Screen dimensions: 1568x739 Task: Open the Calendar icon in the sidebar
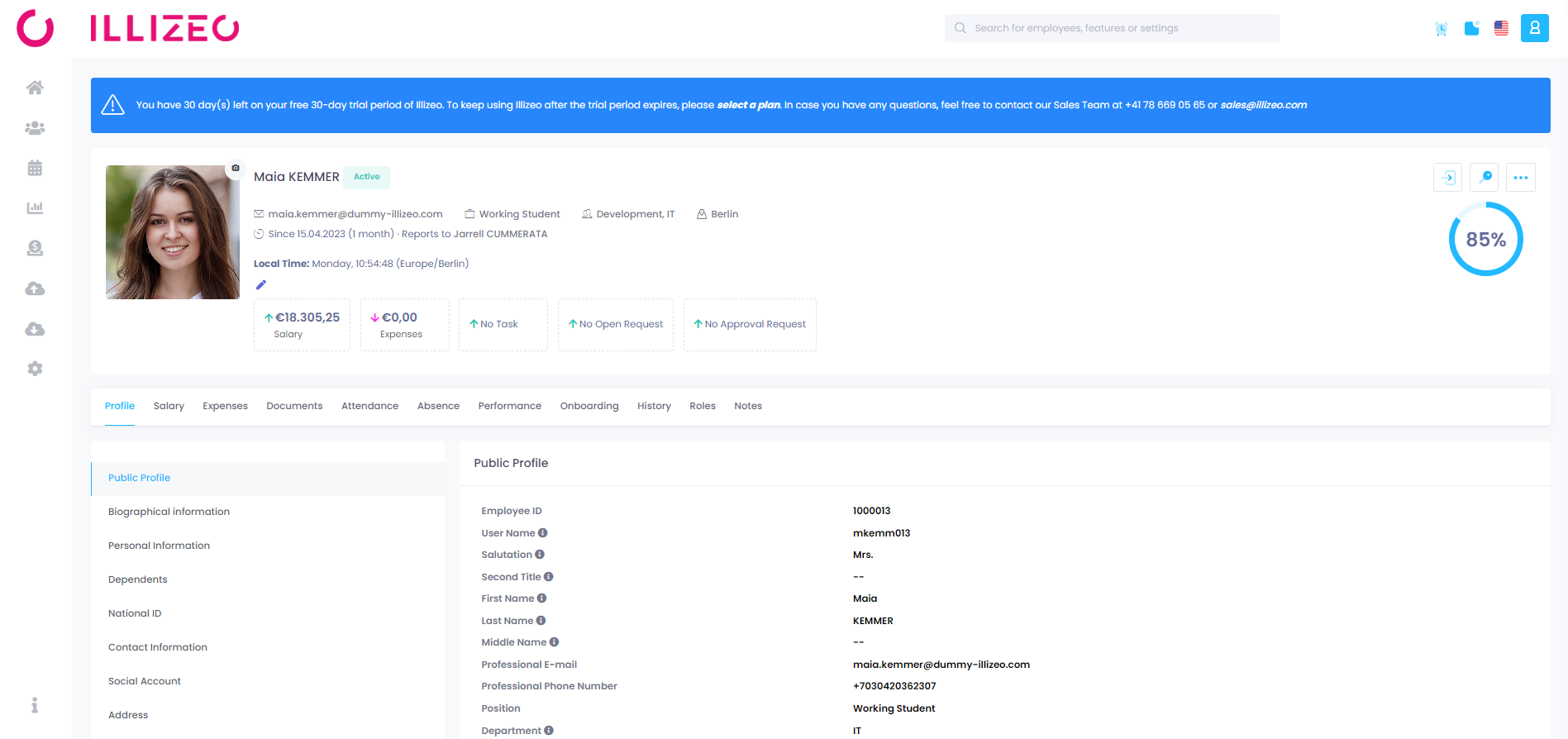[x=35, y=168]
